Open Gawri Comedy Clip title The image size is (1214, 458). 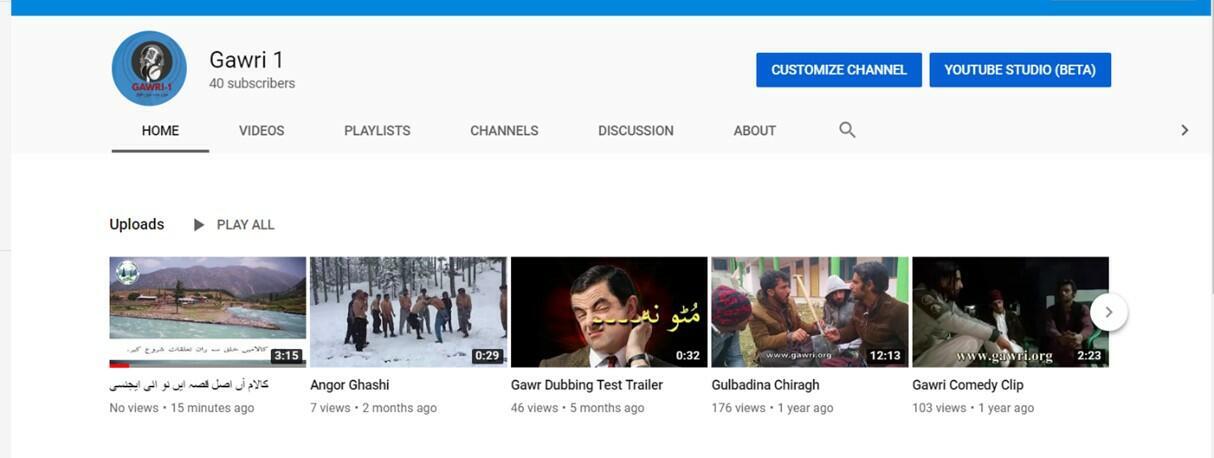pos(968,385)
